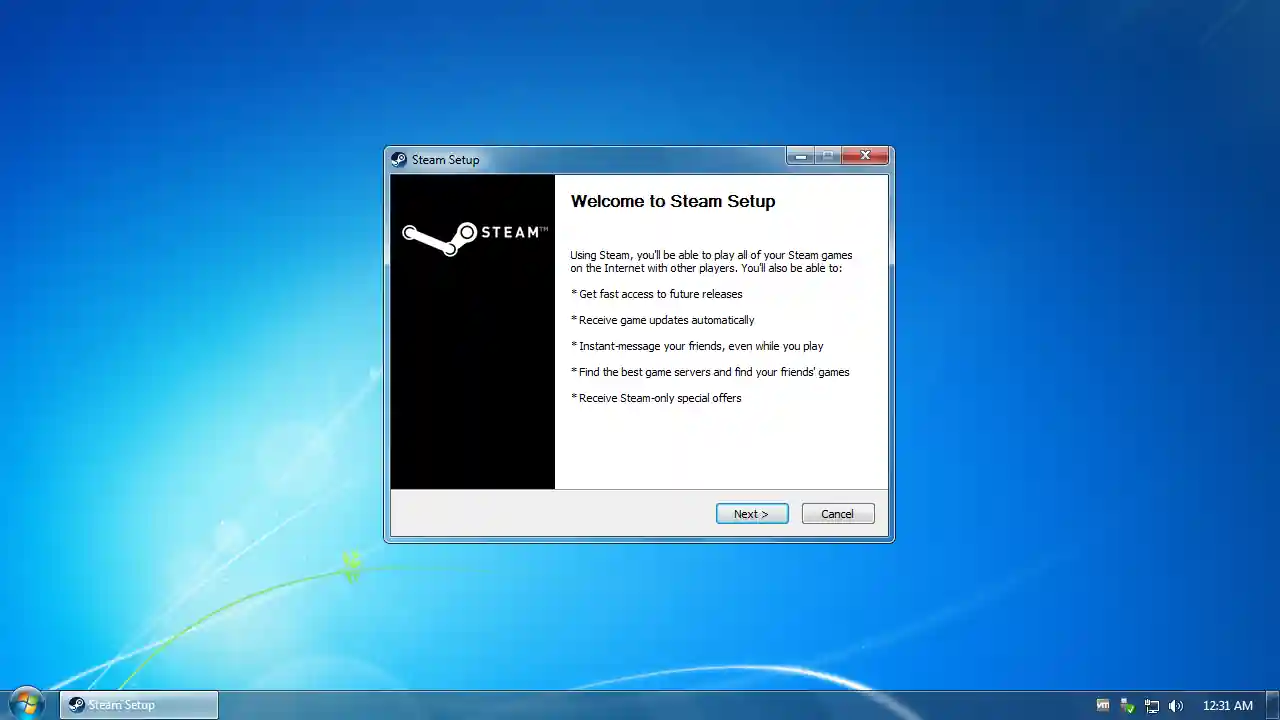Click the disabled maximize button of Steam Setup
Image resolution: width=1280 pixels, height=720 pixels.
tap(827, 156)
